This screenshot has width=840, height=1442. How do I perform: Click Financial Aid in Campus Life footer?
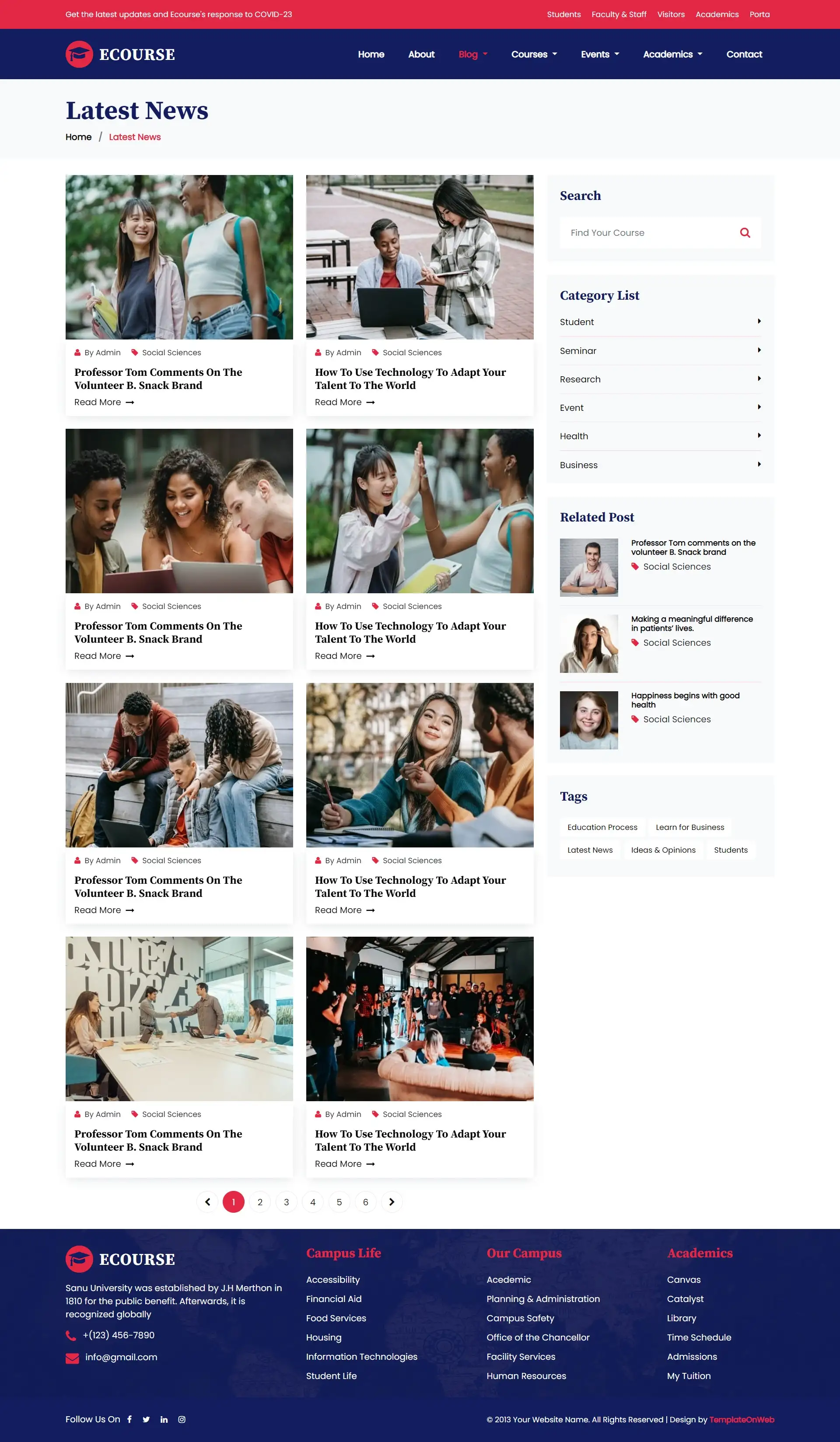[x=334, y=1299]
